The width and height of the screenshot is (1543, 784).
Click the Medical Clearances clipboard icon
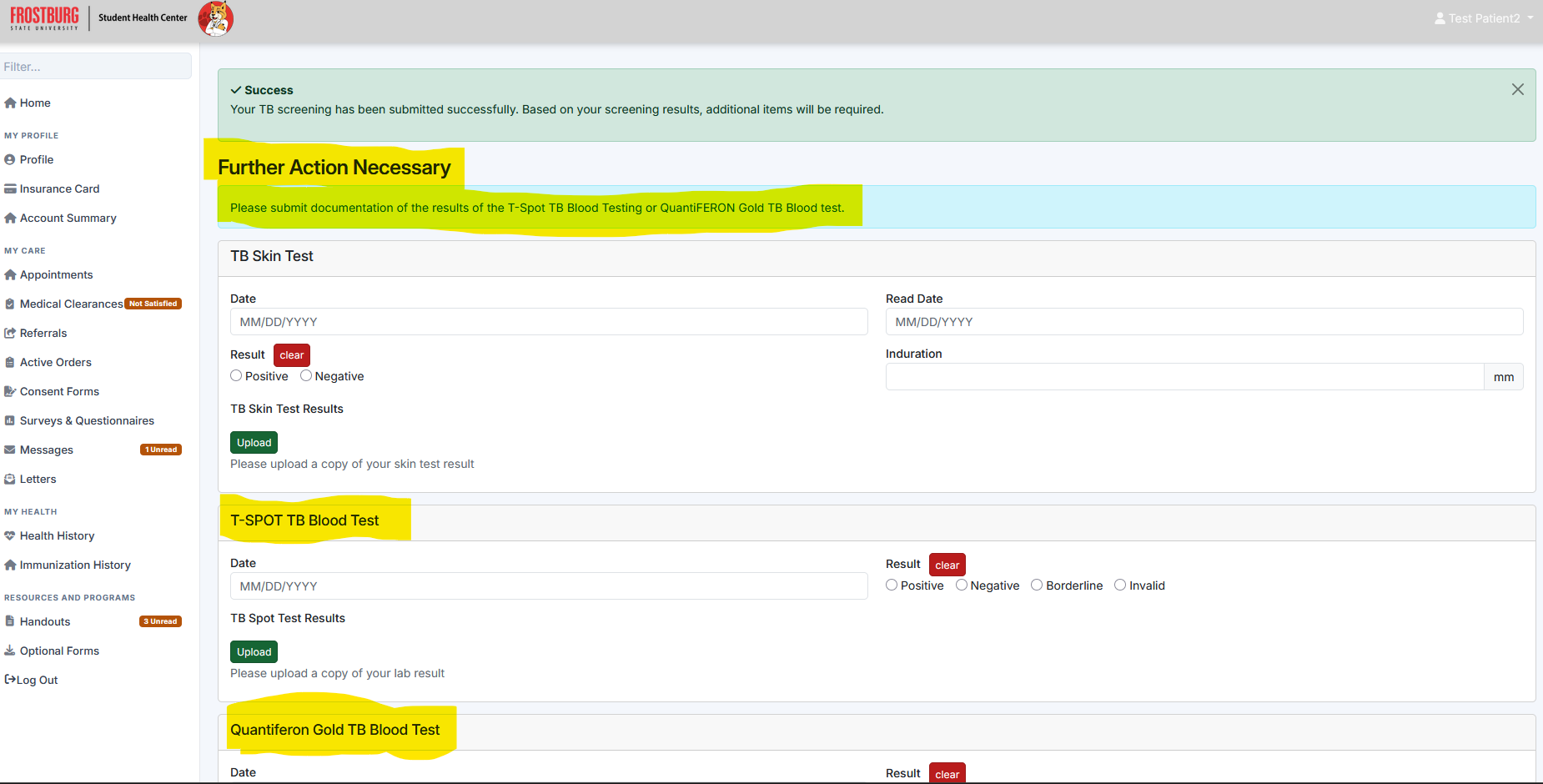pos(10,304)
